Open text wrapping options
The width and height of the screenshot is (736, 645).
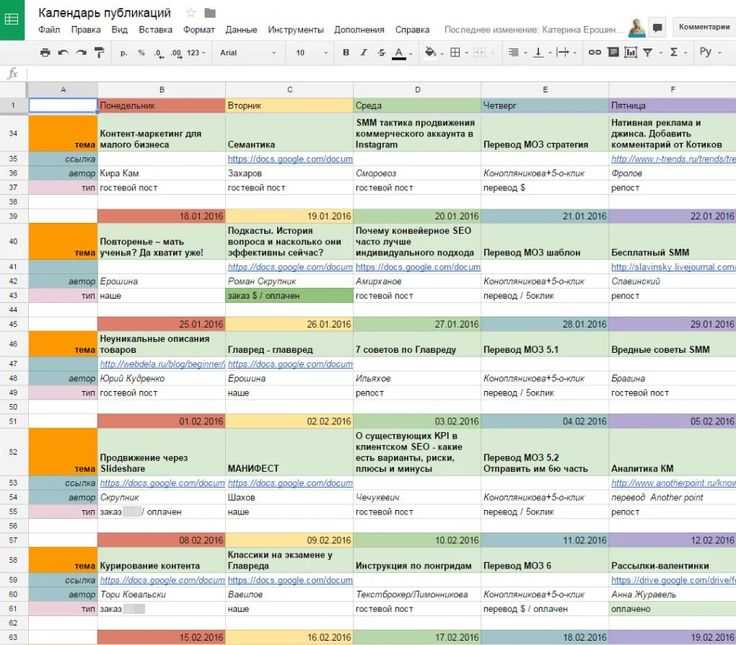(563, 53)
